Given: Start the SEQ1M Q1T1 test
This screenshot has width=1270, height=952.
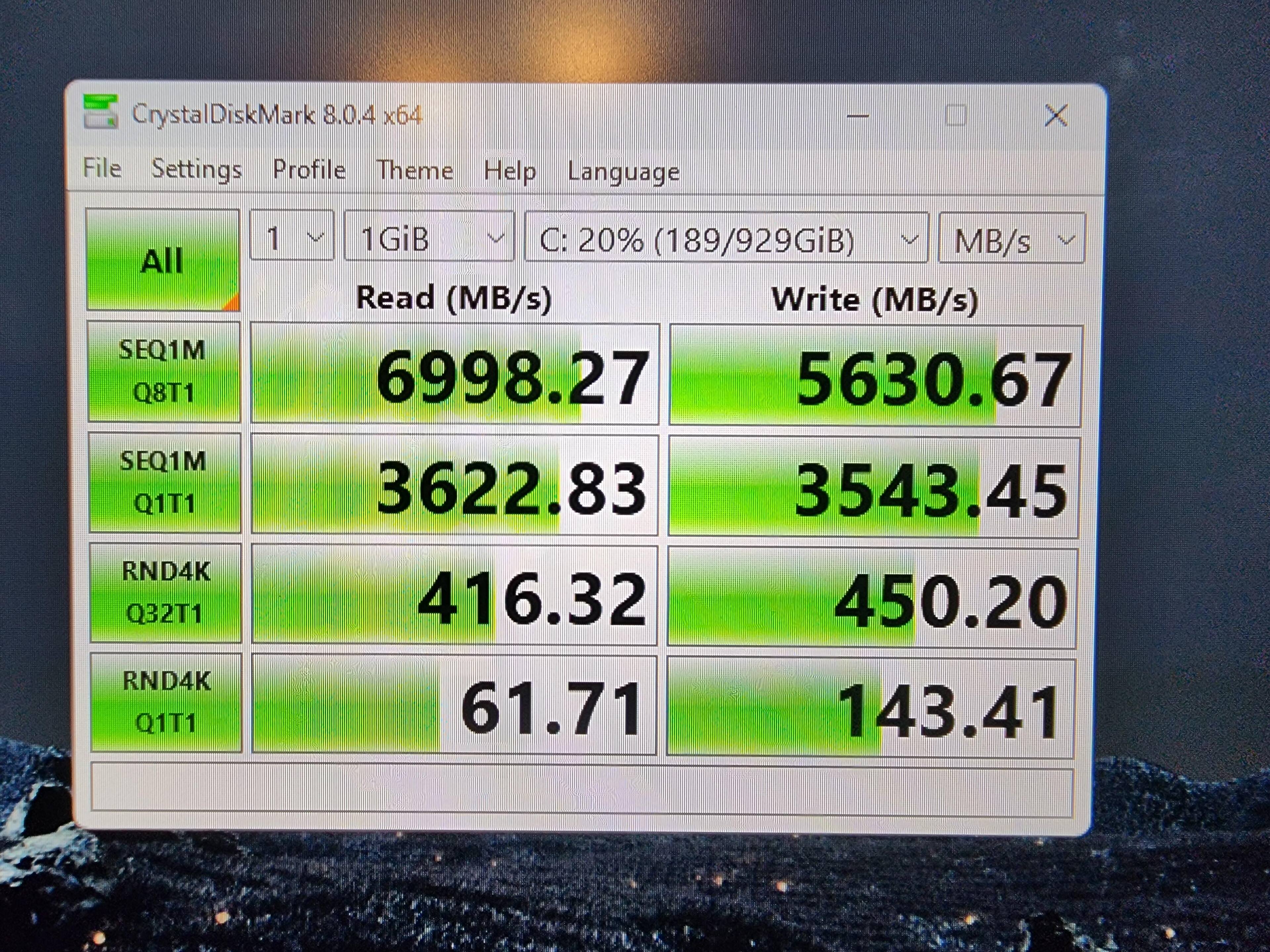Looking at the screenshot, I should pyautogui.click(x=164, y=483).
